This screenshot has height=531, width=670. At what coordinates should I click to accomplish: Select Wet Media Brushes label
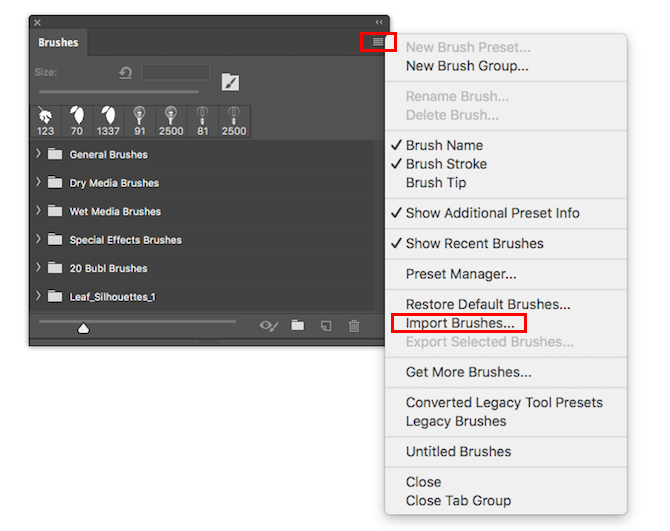click(115, 211)
